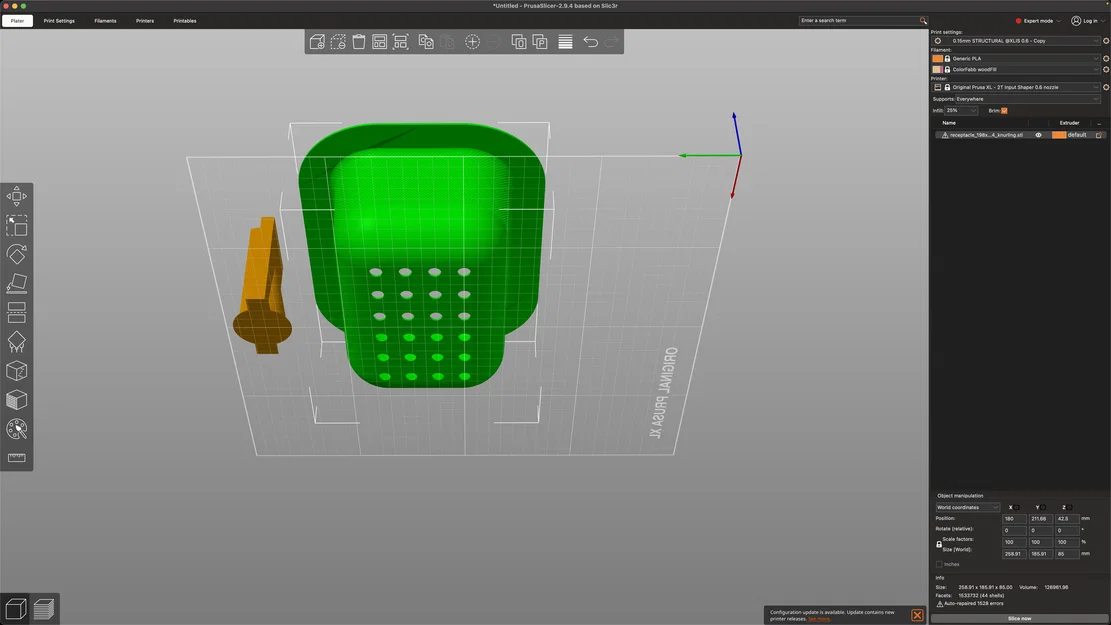
Task: Open the Log in account dropdown
Action: [x=1088, y=21]
